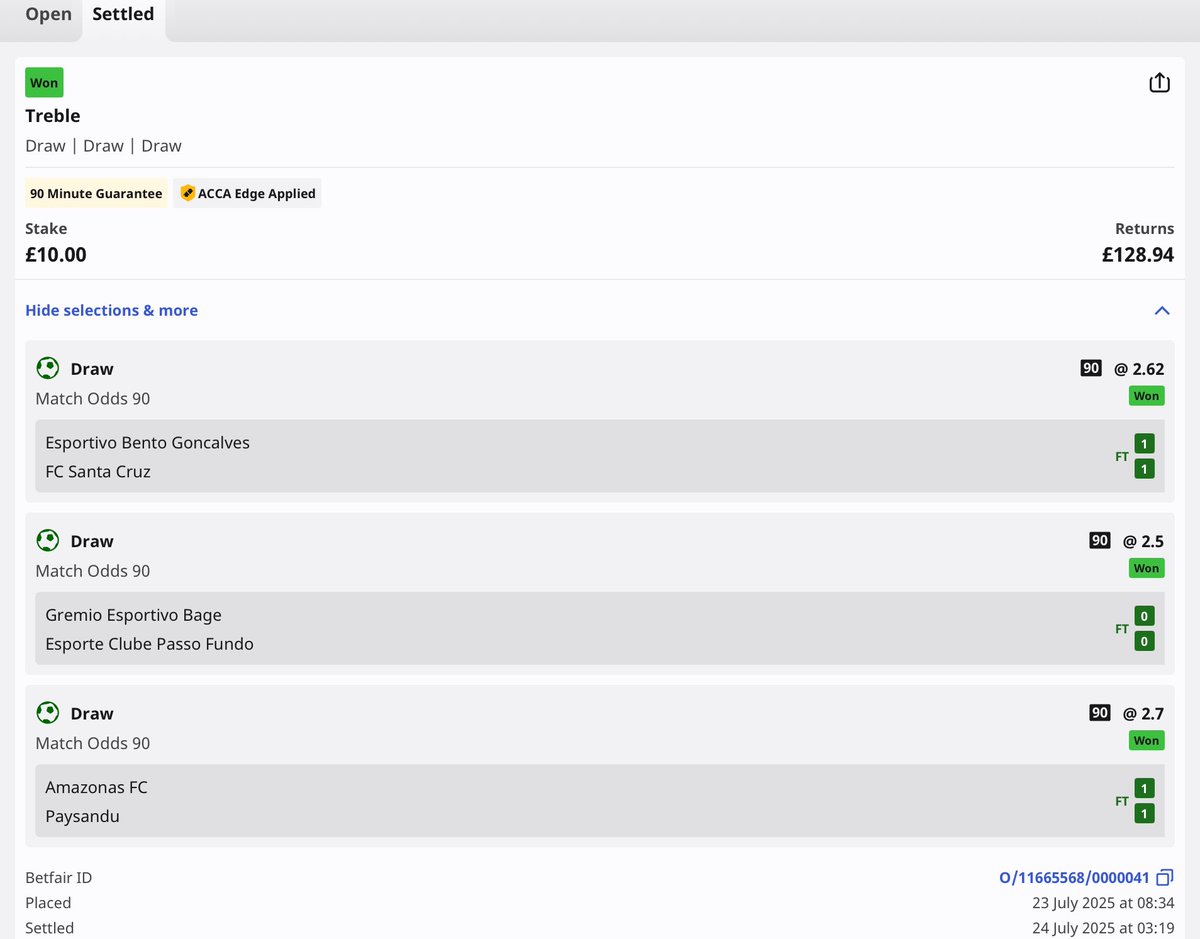
Task: Switch to the Open bets tab
Action: (49, 15)
